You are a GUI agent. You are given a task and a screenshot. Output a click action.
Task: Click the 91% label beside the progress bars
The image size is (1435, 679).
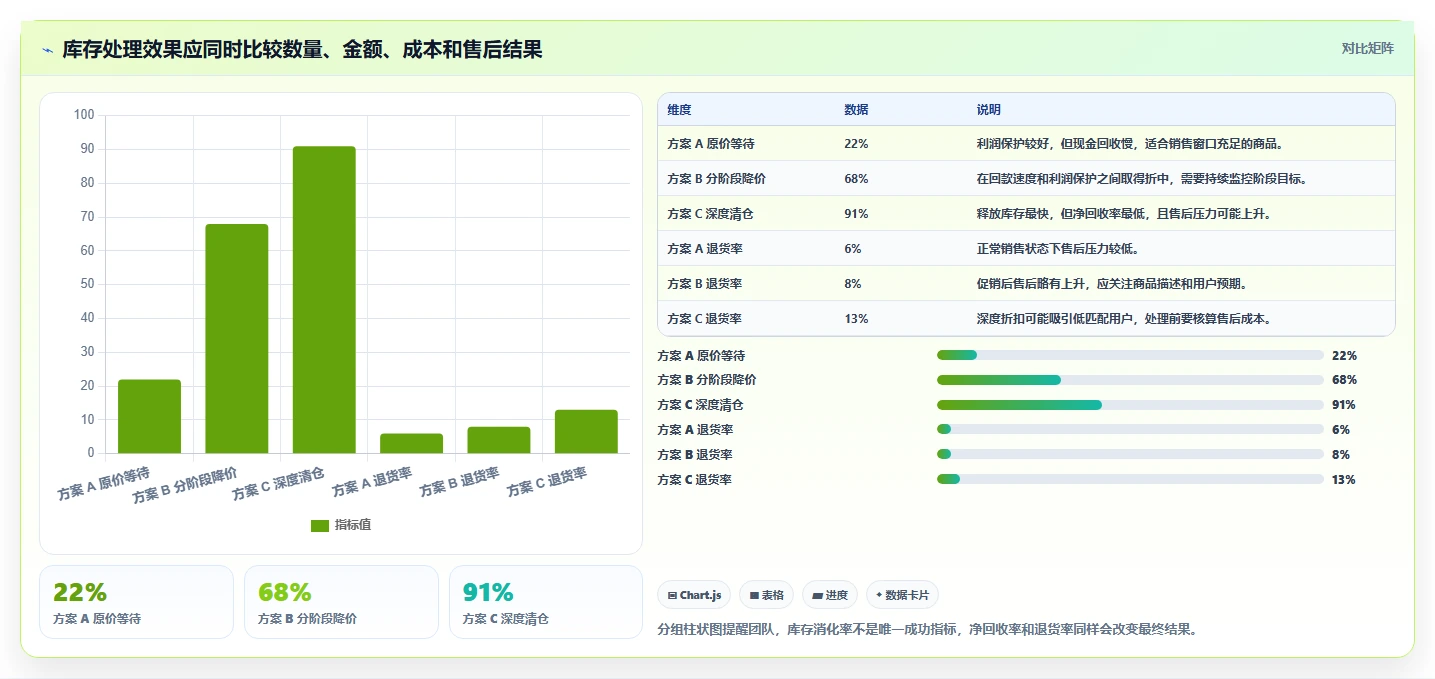pos(1344,405)
